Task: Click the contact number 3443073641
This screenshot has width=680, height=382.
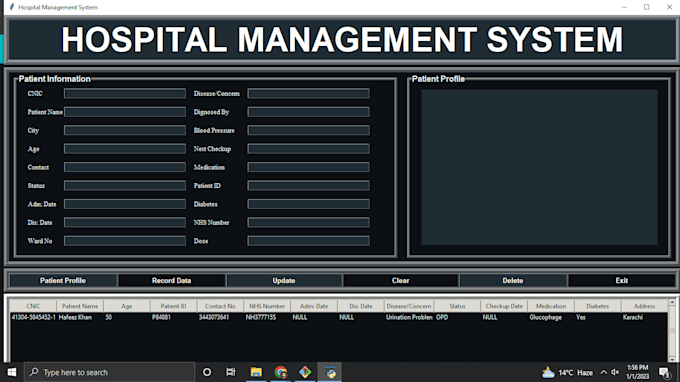Action: pyautogui.click(x=214, y=317)
